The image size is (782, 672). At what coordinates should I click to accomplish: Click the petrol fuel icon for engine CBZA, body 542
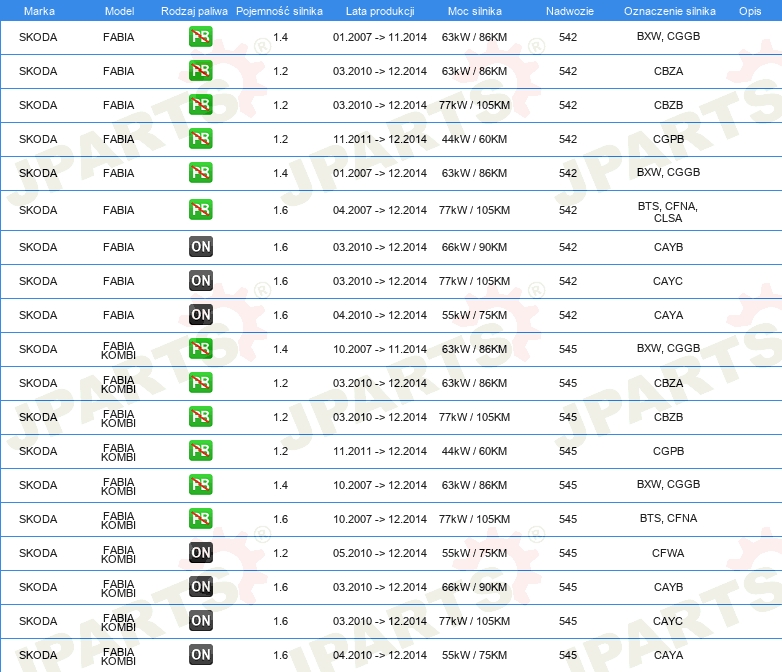coord(200,70)
